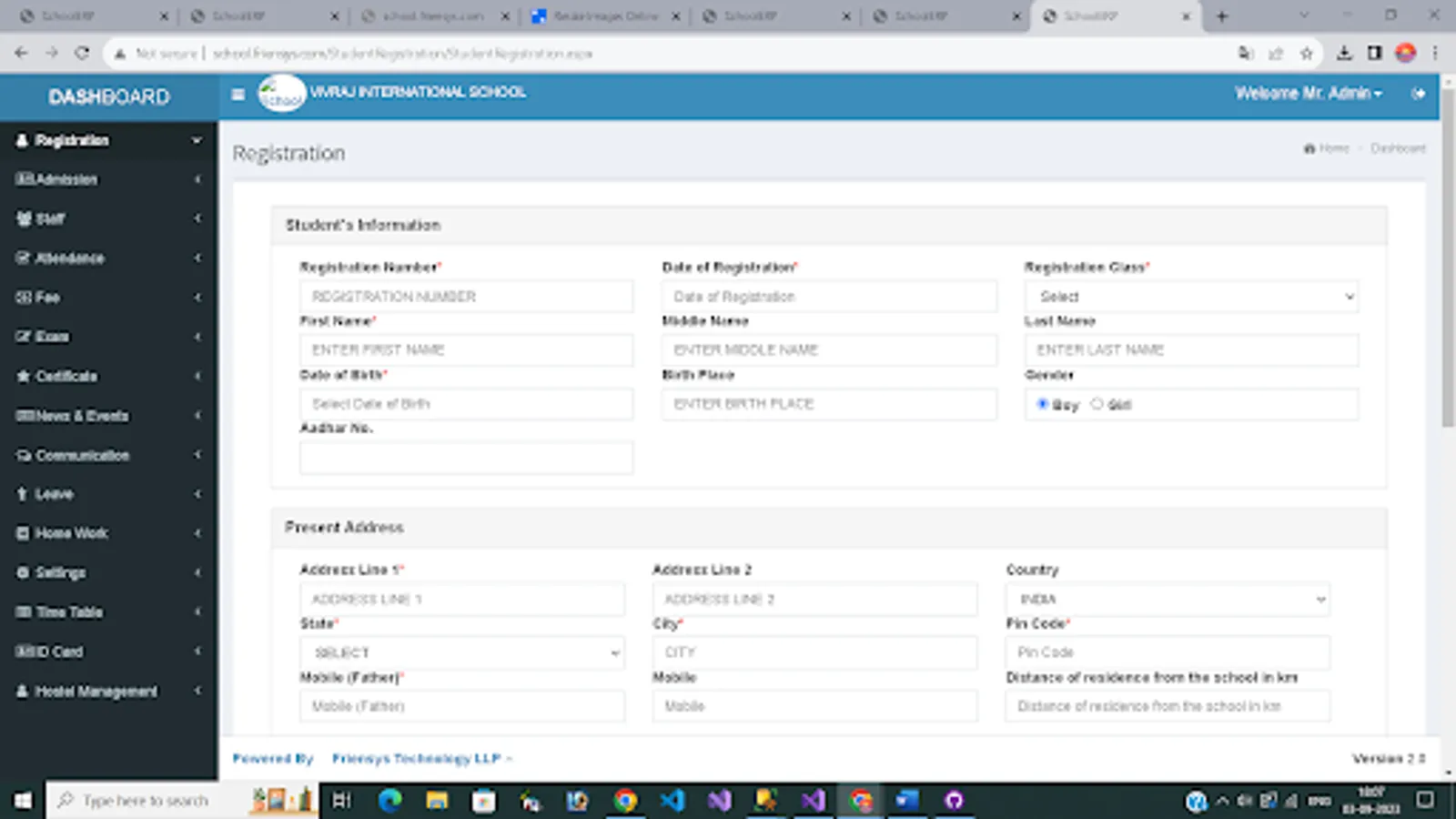Open File Explorer from the taskbar
Screen dimensions: 1456x819
[x=438, y=800]
